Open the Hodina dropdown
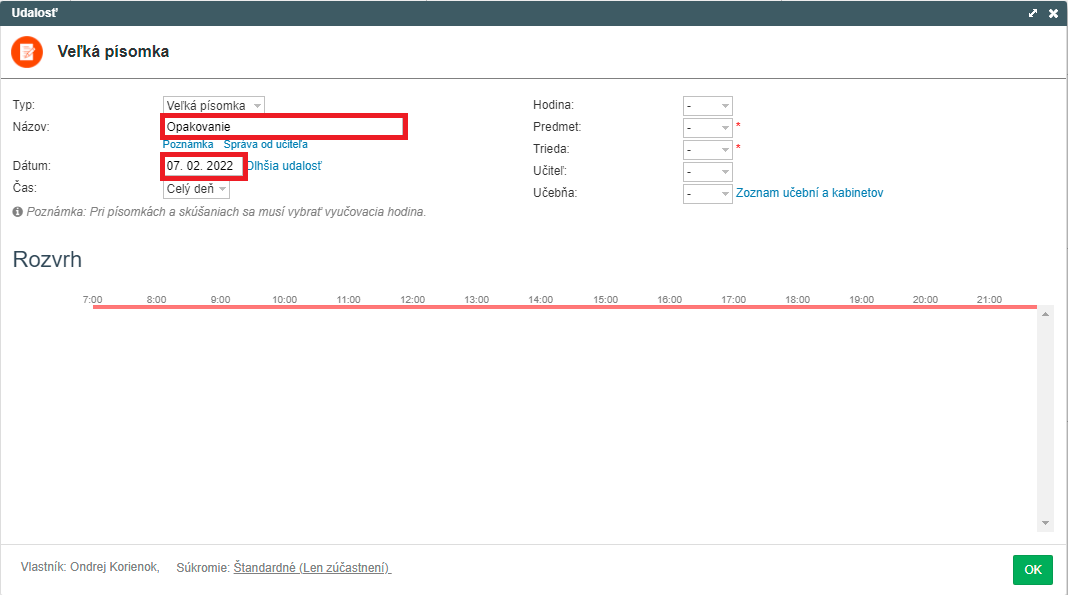Viewport: 1068px width, 595px height. point(708,106)
